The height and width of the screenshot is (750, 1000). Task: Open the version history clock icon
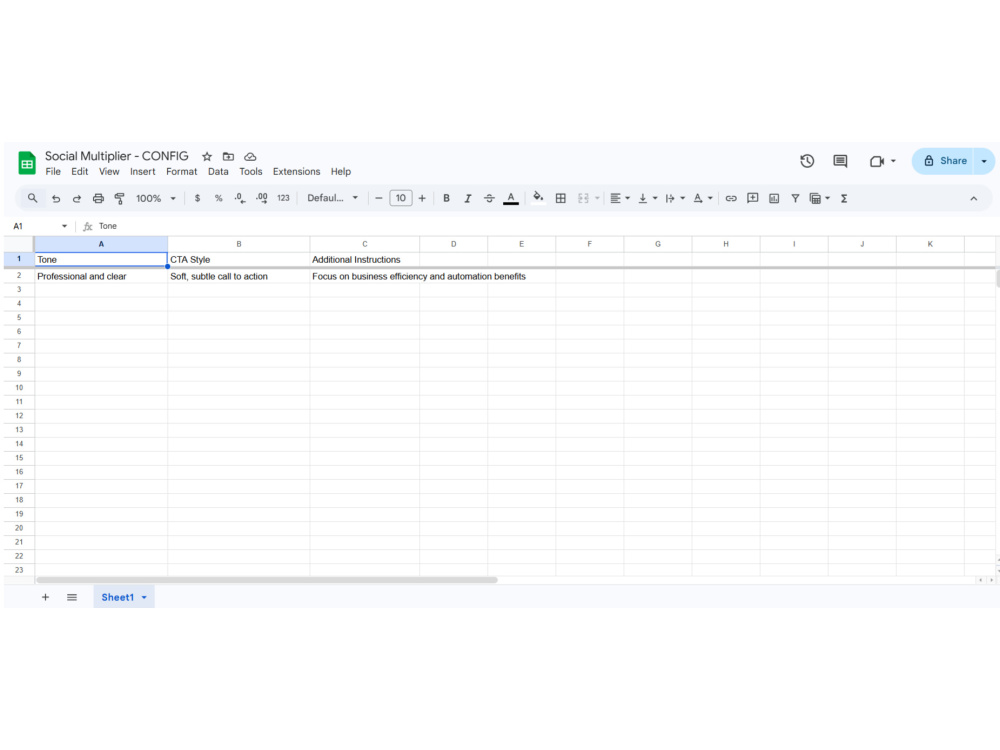807,161
